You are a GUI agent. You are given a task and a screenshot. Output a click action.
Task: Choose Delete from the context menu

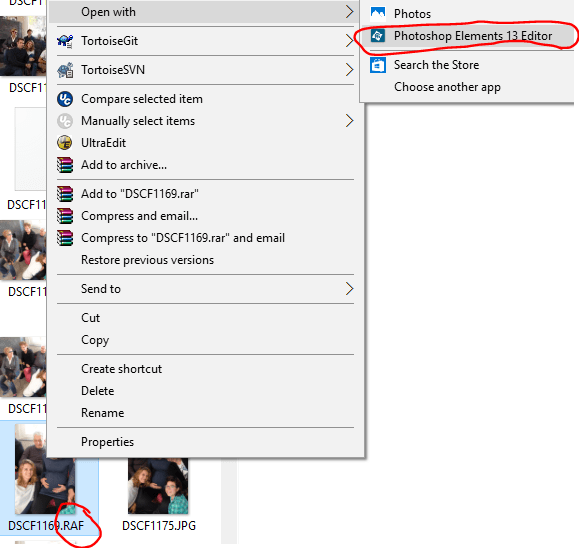pyautogui.click(x=205, y=391)
